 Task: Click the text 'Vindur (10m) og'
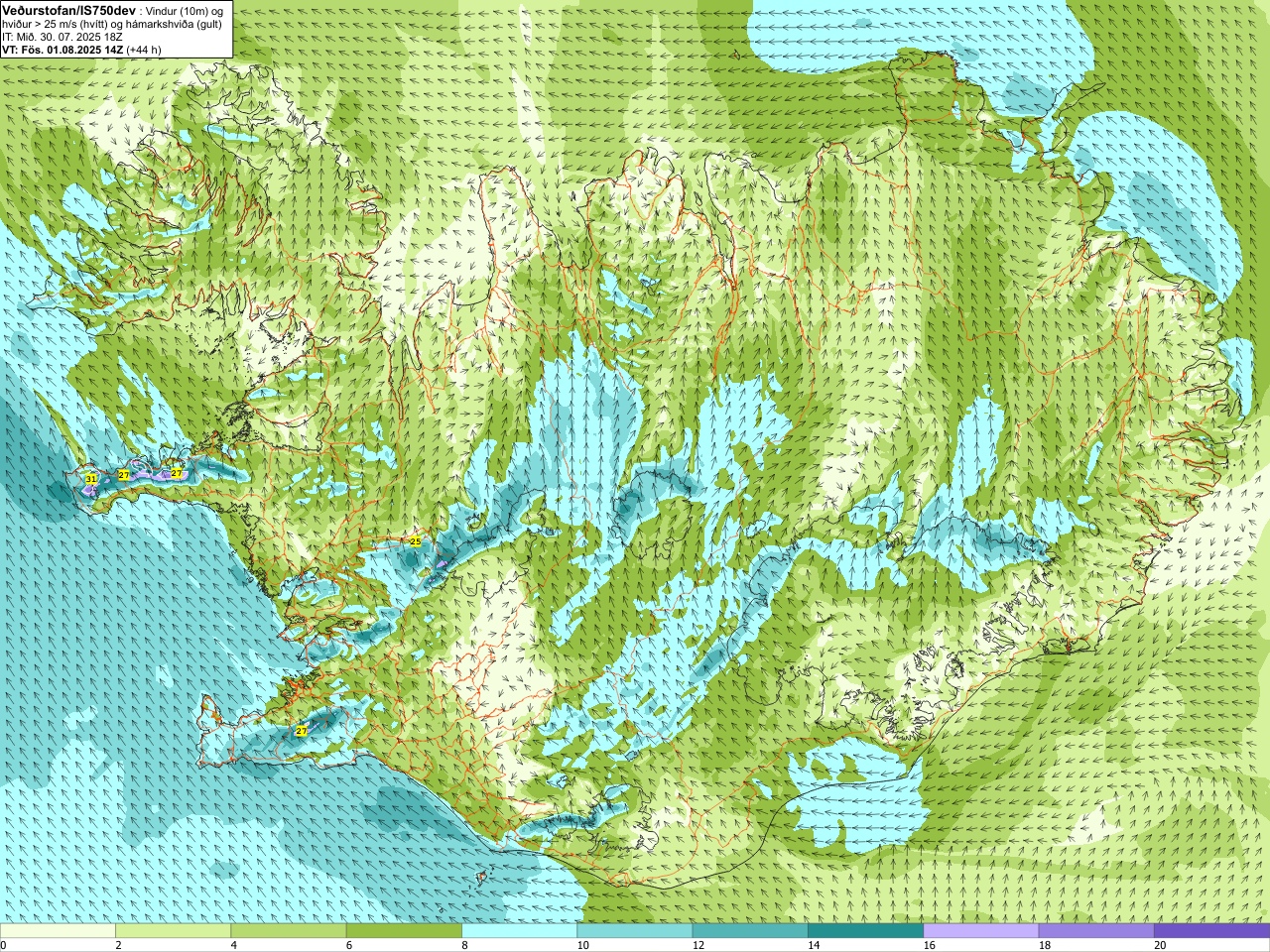click(x=185, y=11)
